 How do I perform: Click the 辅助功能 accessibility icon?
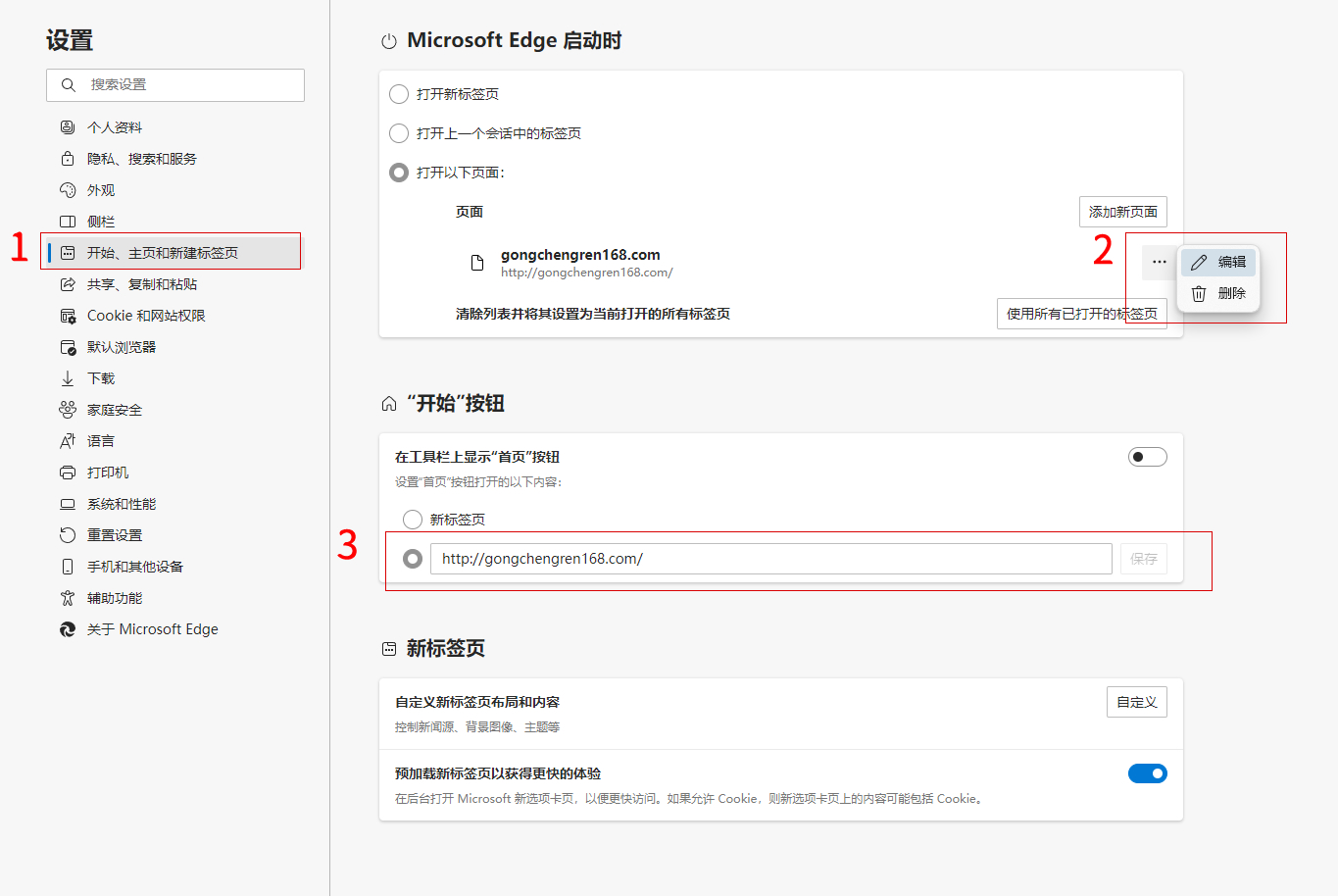pyautogui.click(x=68, y=598)
